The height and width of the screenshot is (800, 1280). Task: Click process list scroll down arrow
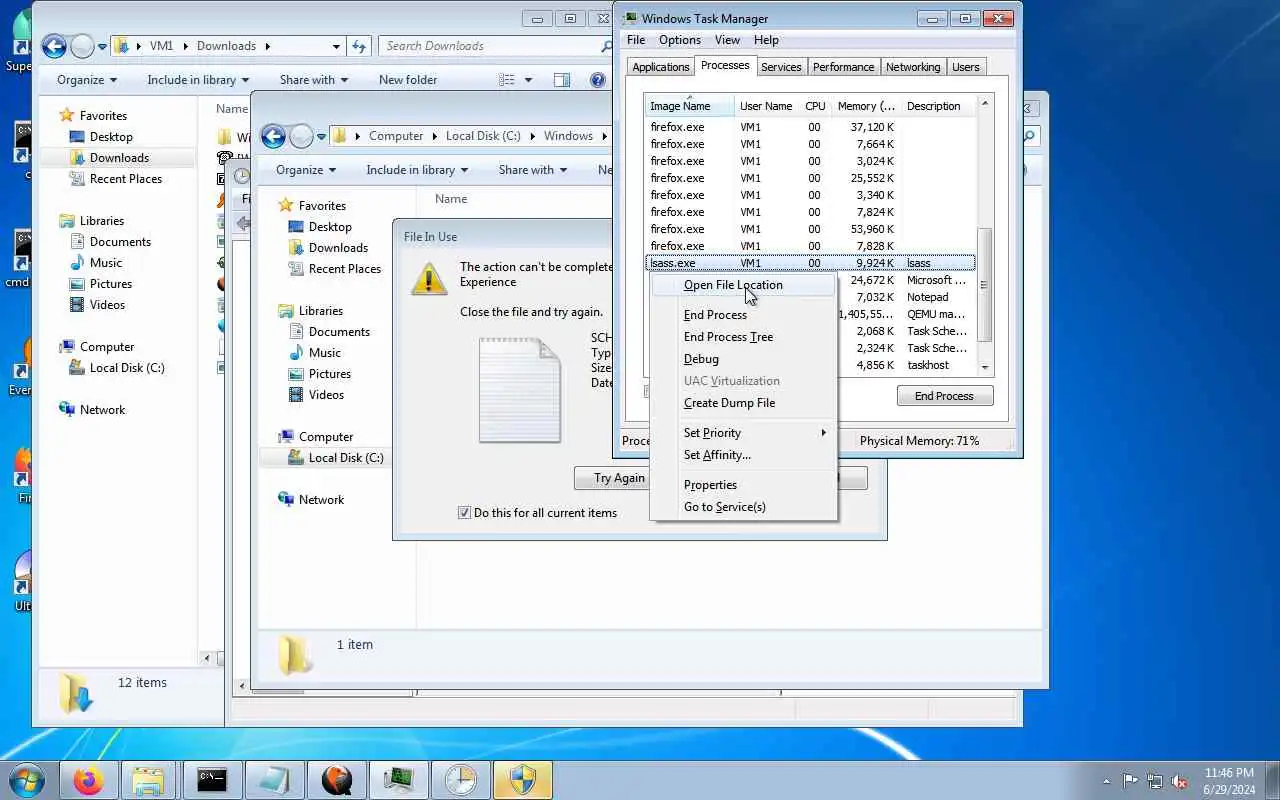(x=985, y=367)
